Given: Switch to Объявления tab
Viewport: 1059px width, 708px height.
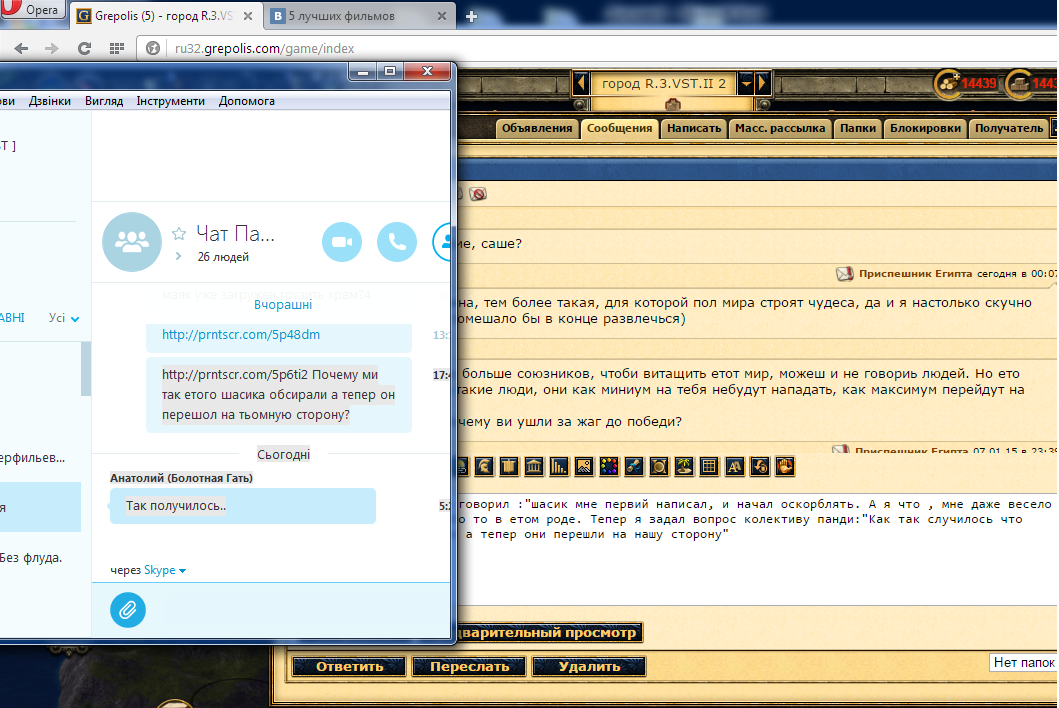Looking at the screenshot, I should click(x=537, y=128).
